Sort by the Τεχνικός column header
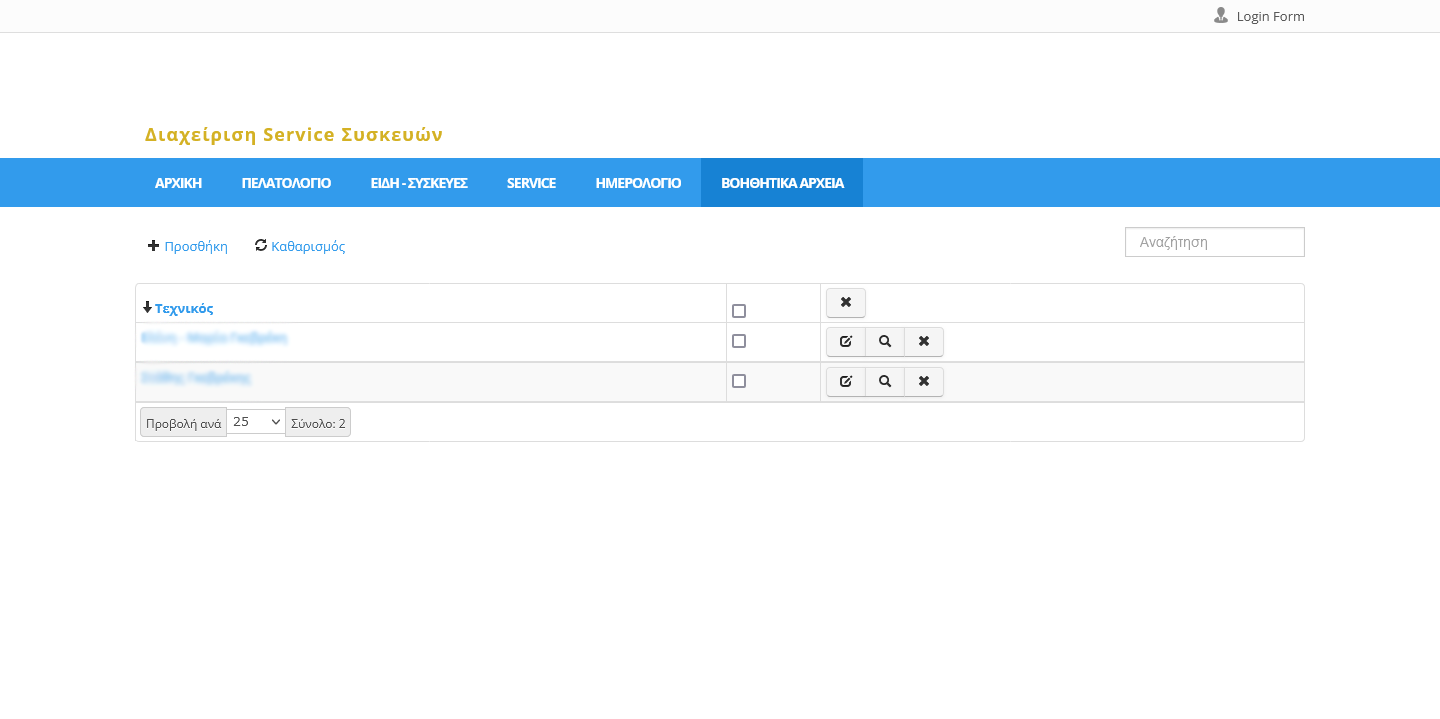The width and height of the screenshot is (1440, 719). [x=184, y=309]
